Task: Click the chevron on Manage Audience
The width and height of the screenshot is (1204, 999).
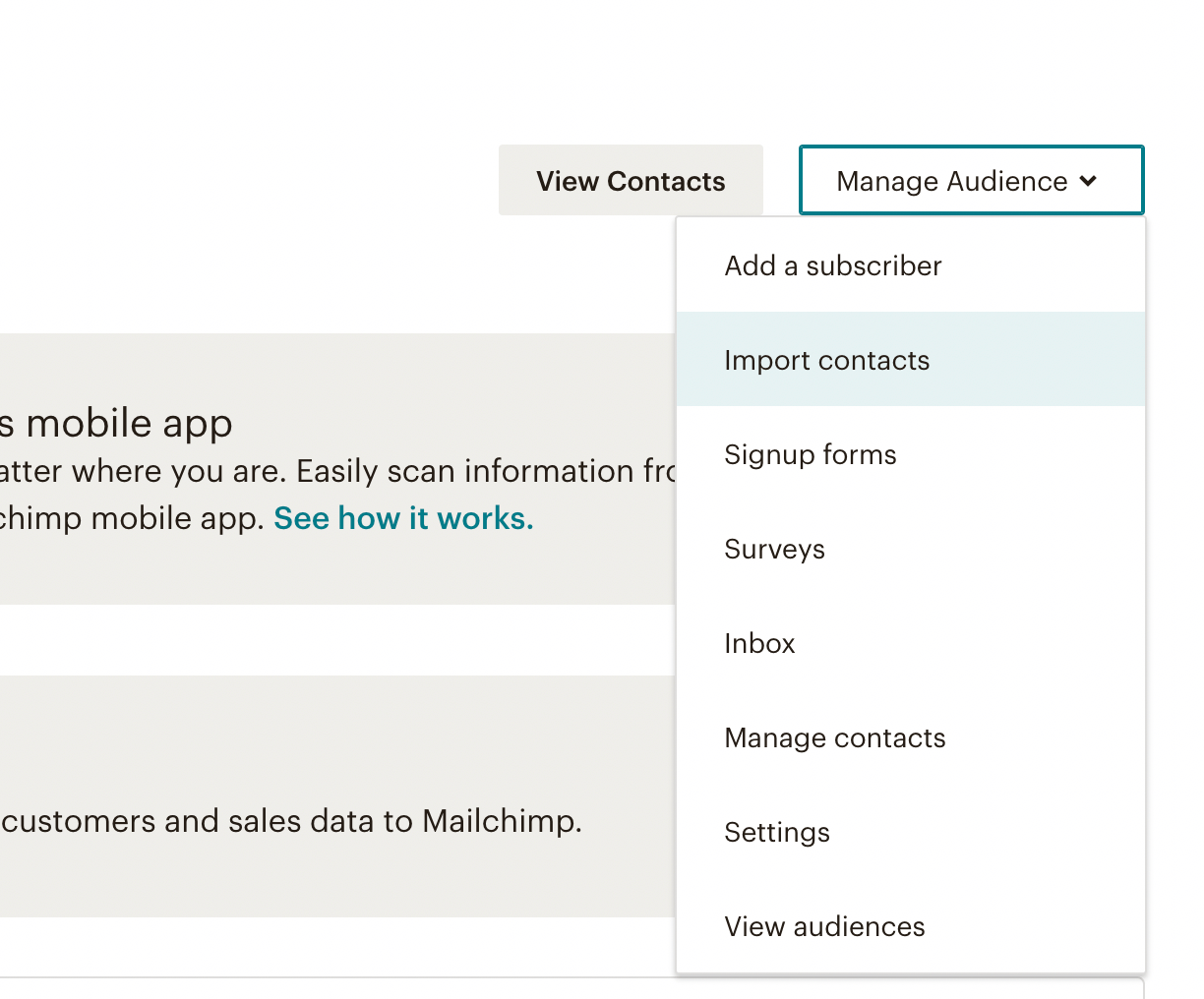Action: [1089, 181]
